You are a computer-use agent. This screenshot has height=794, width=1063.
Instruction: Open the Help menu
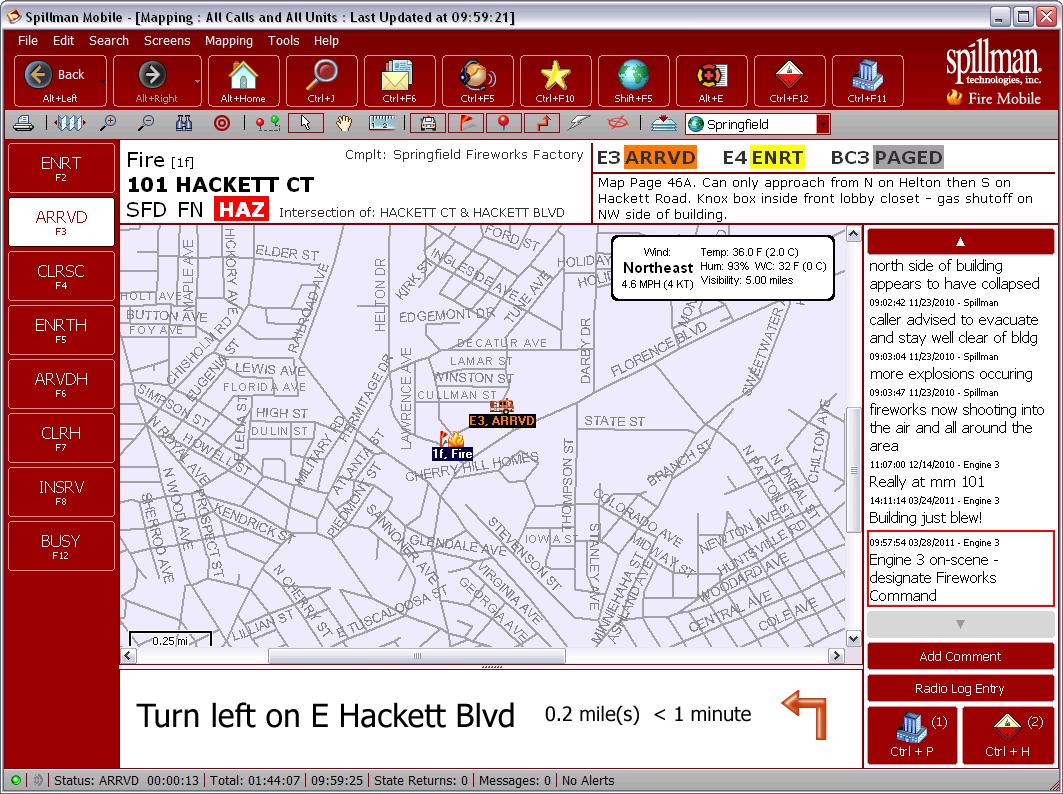(x=326, y=41)
